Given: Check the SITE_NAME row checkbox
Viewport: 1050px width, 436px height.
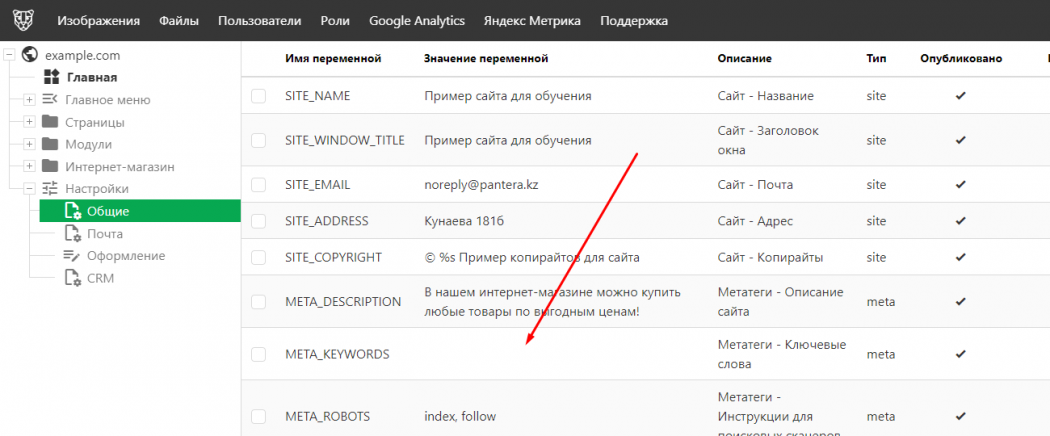Looking at the screenshot, I should [259, 96].
